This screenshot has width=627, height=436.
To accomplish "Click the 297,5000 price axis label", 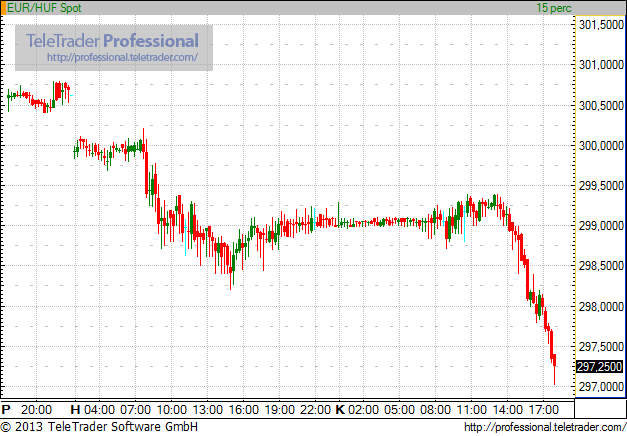I will pos(601,347).
